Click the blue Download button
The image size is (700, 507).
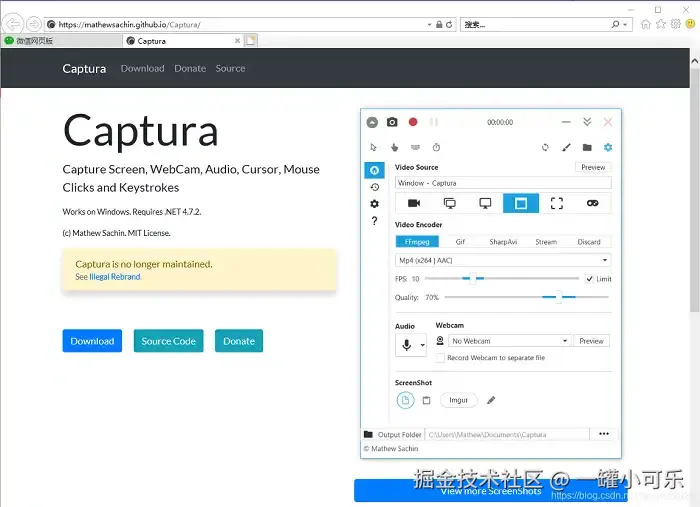[x=92, y=341]
